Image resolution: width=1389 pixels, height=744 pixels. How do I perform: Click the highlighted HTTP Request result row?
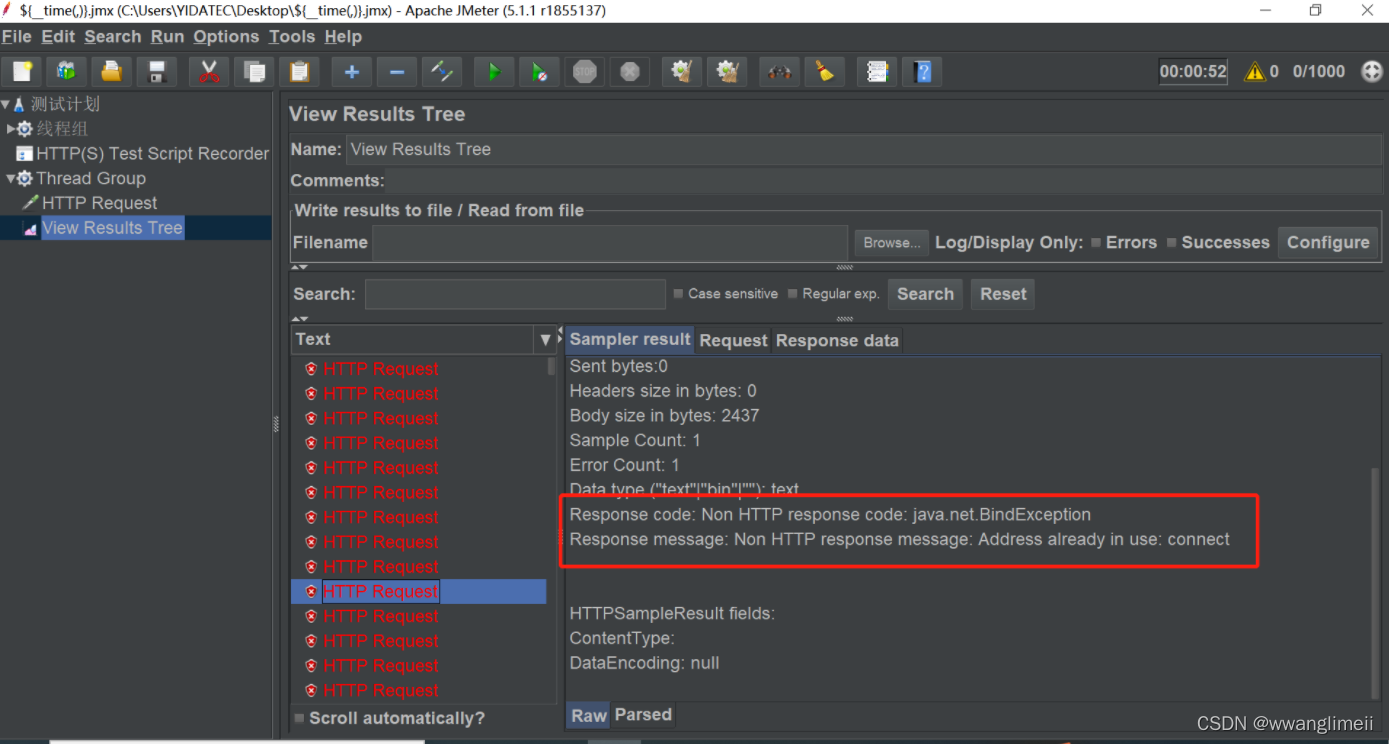point(419,591)
